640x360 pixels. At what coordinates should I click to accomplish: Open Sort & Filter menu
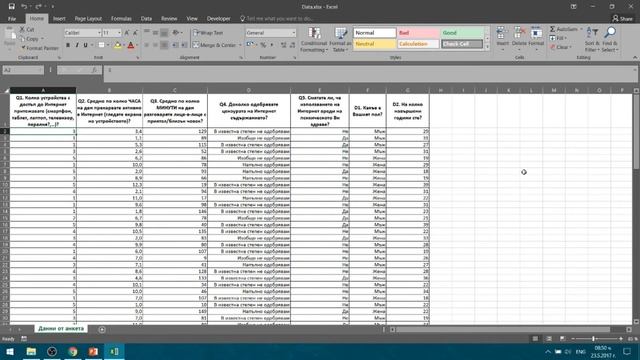pos(592,39)
